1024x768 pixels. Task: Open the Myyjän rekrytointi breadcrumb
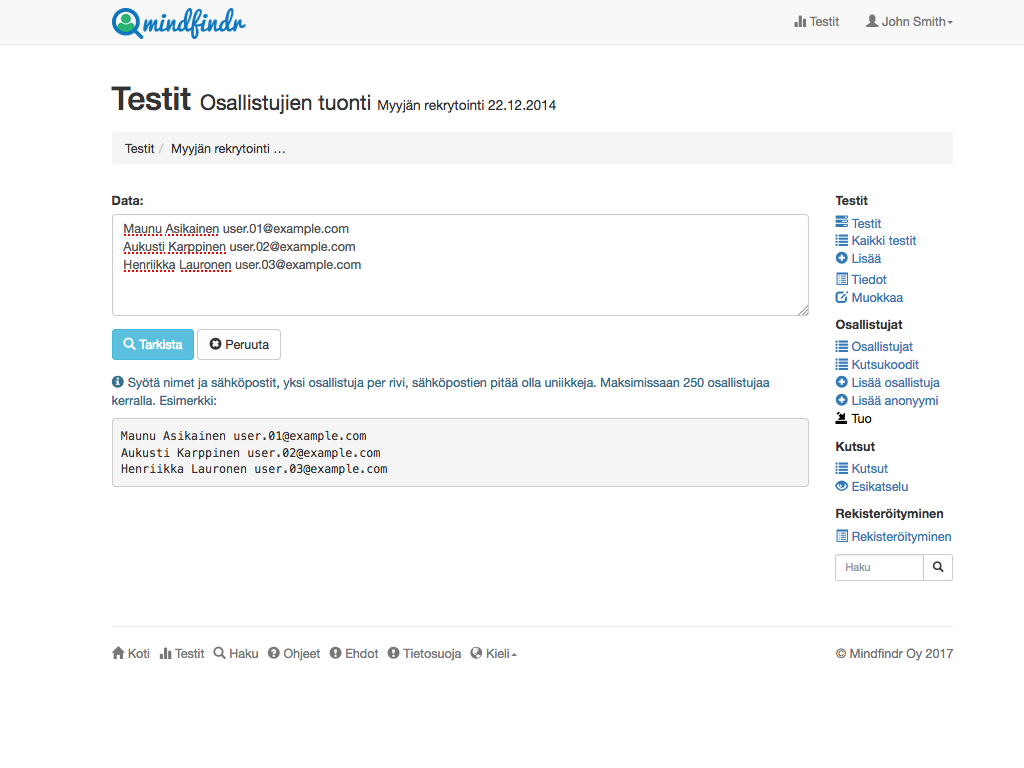(228, 148)
